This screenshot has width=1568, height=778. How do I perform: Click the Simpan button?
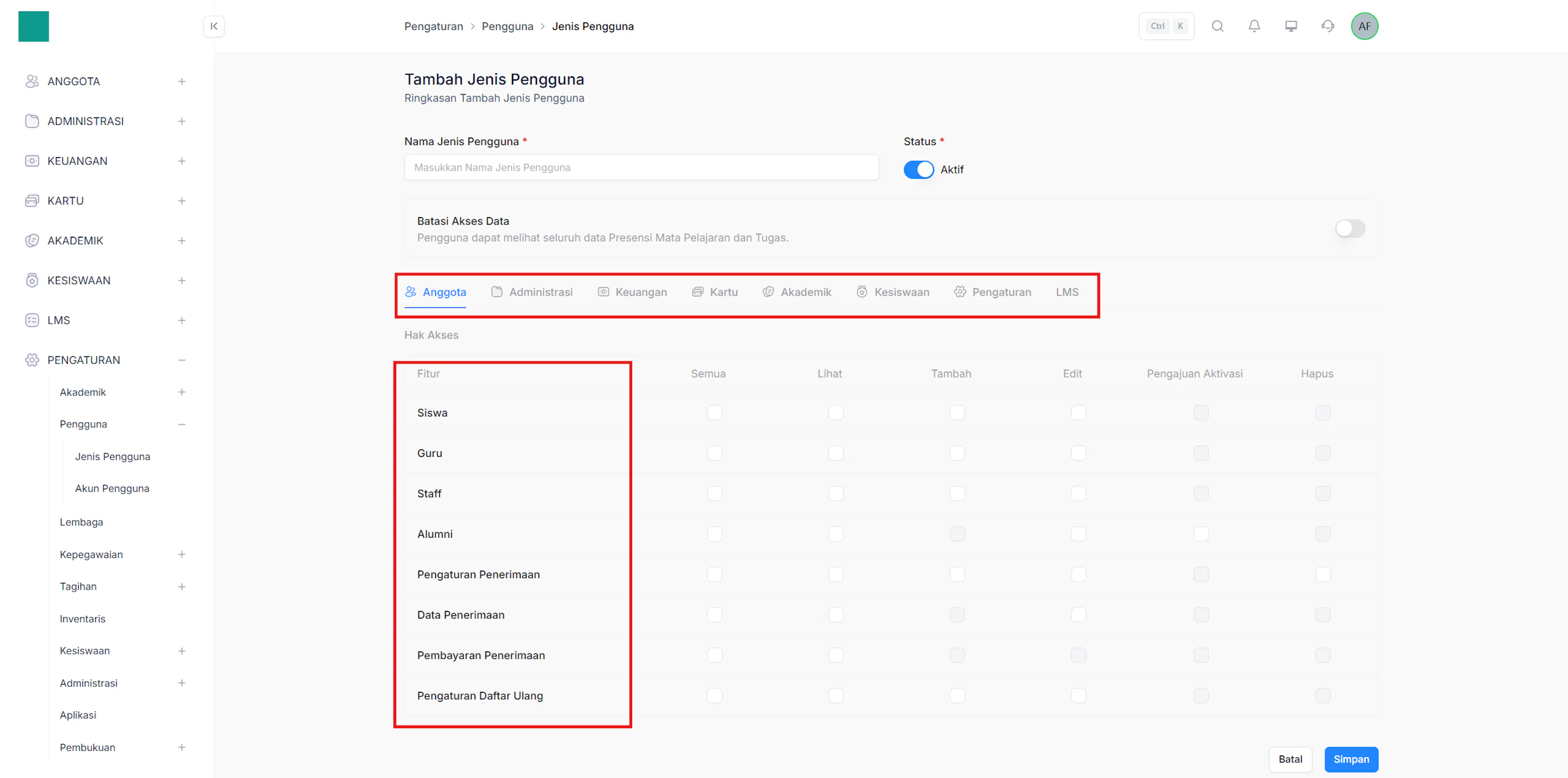1351,759
